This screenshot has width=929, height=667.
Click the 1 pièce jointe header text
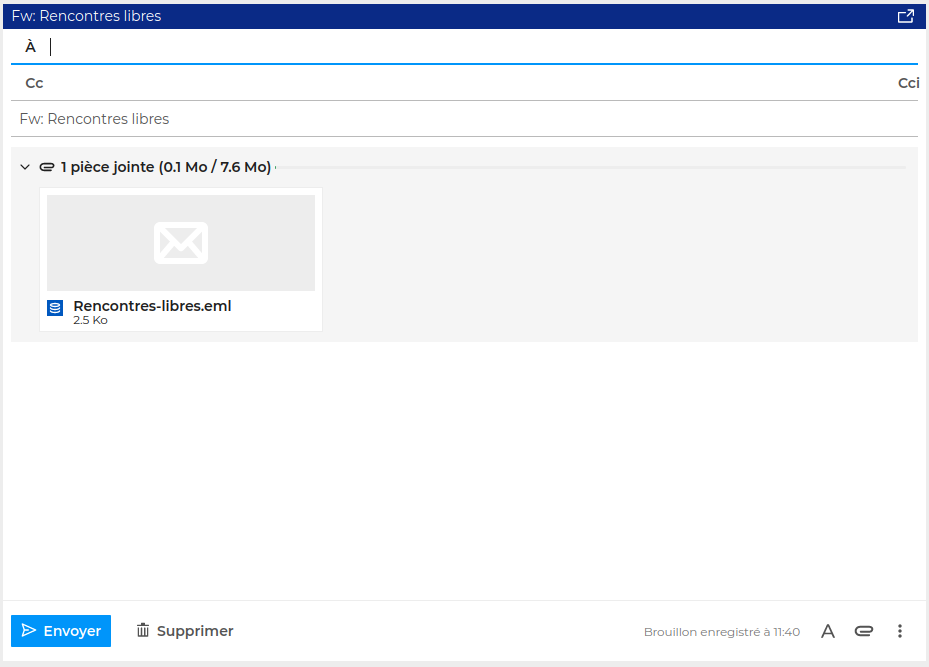(166, 167)
